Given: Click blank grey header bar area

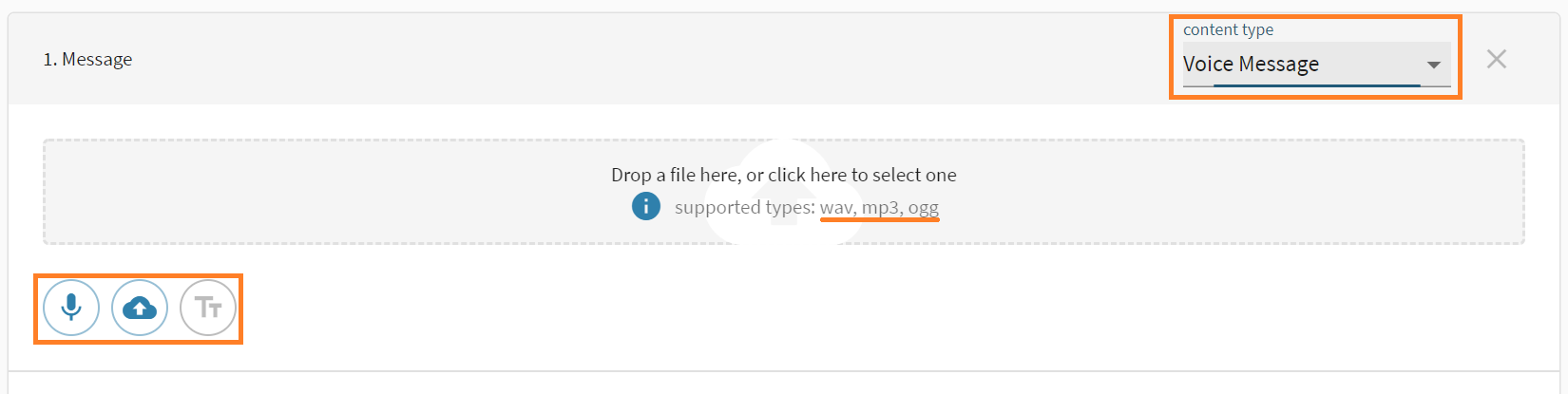Looking at the screenshot, I should 665,59.
